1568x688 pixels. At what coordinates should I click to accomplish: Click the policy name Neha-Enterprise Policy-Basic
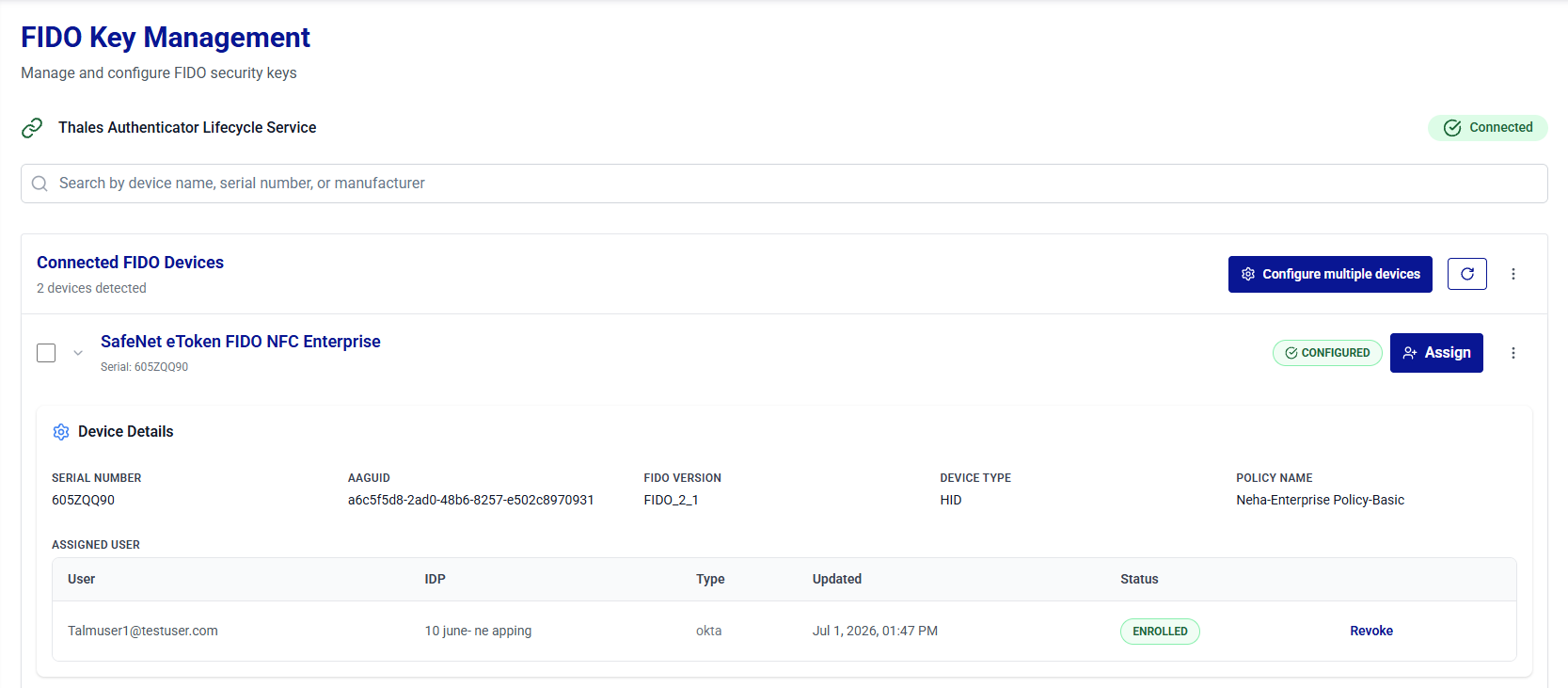tap(1320, 500)
